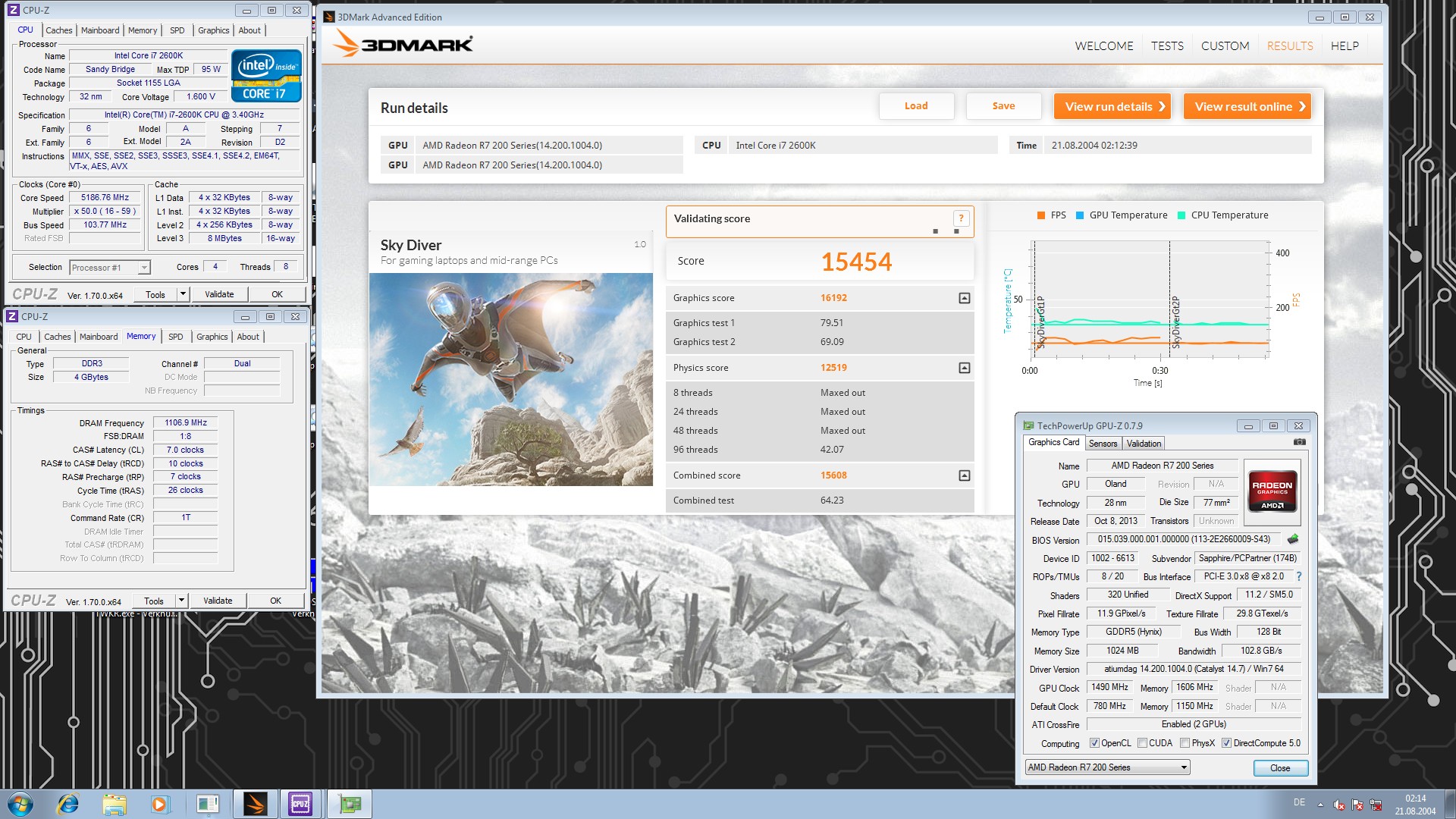Click the 3DMark window title bar icon
Image resolution: width=1456 pixels, height=819 pixels.
pyautogui.click(x=329, y=17)
